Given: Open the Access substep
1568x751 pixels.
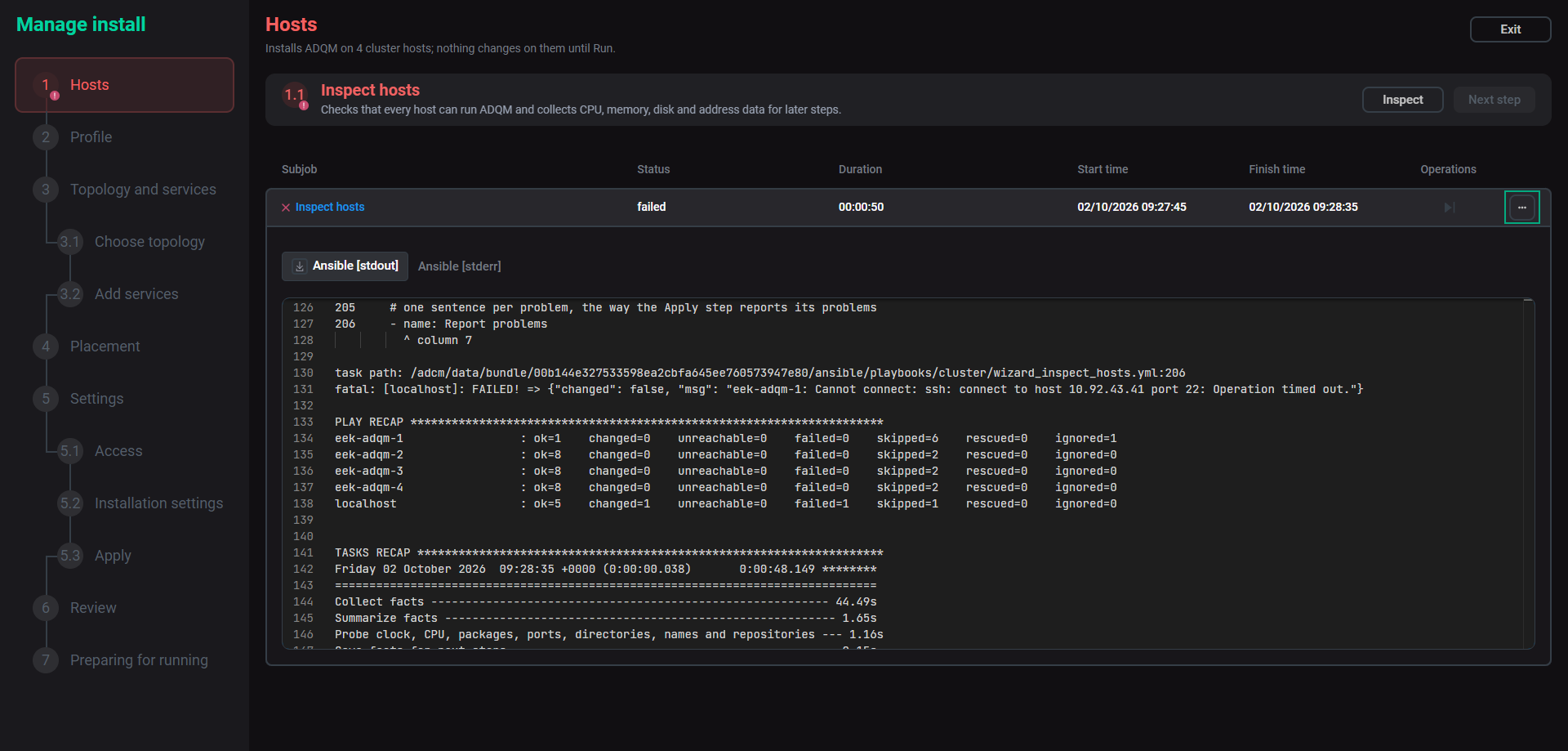Looking at the screenshot, I should 118,451.
